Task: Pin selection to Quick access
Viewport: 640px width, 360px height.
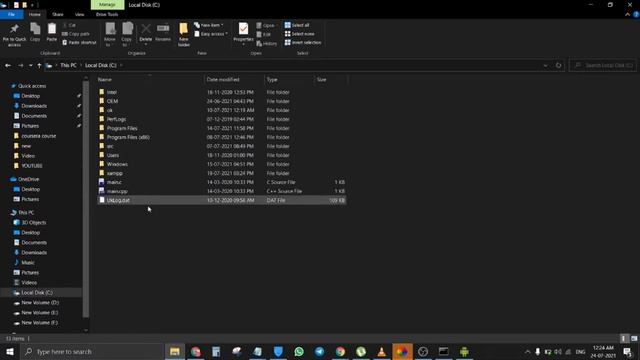Action: (x=14, y=34)
